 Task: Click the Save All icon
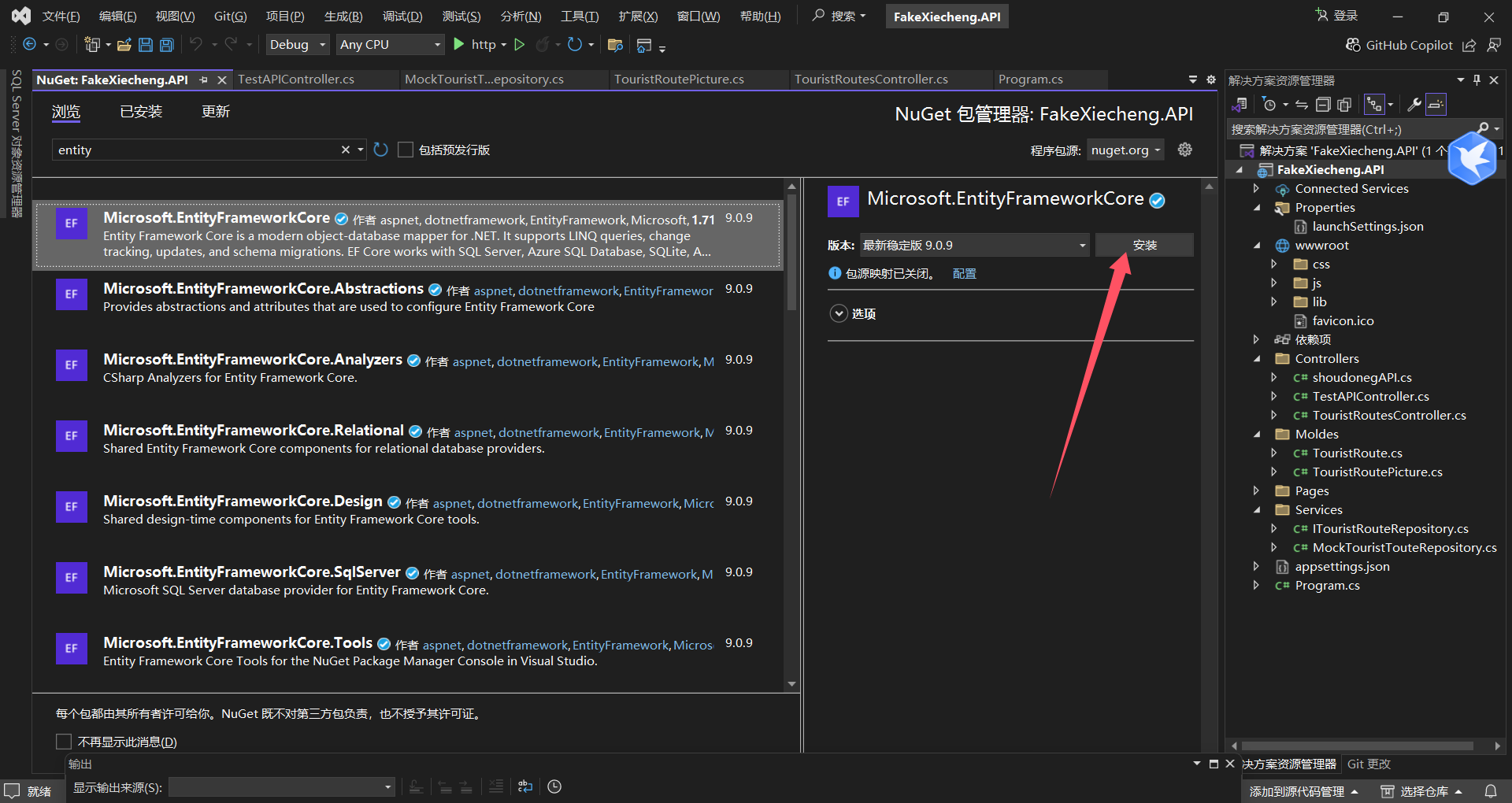167,45
